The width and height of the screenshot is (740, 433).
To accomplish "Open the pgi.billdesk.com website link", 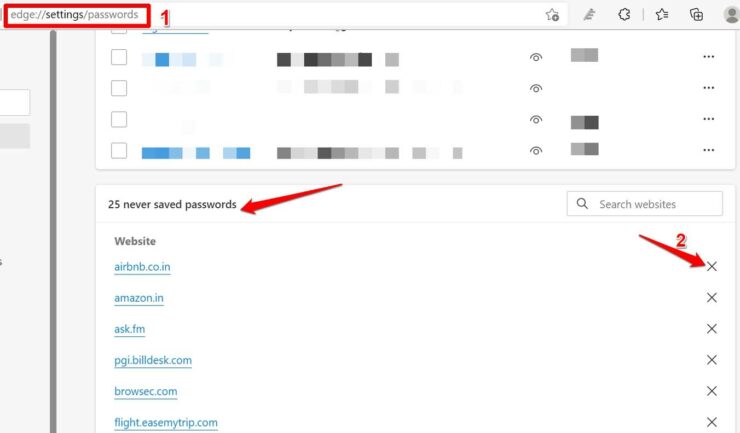I will [x=153, y=360].
